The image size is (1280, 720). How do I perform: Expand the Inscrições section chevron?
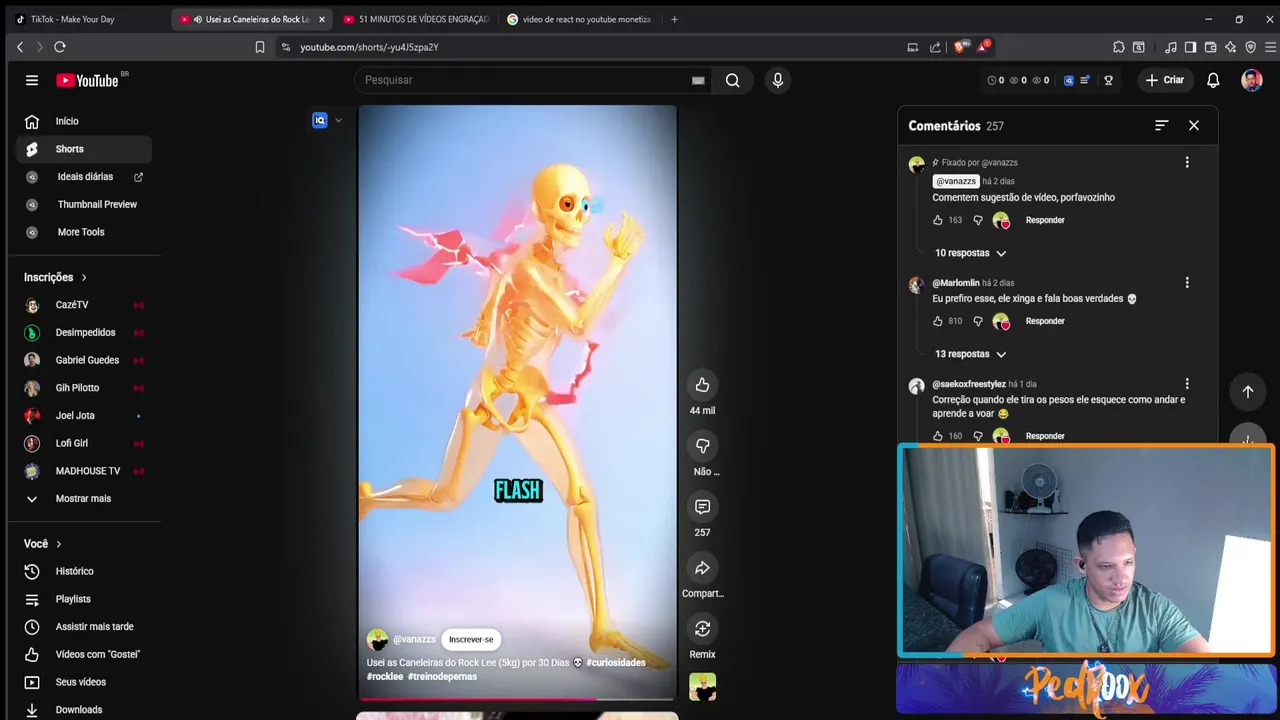(84, 278)
